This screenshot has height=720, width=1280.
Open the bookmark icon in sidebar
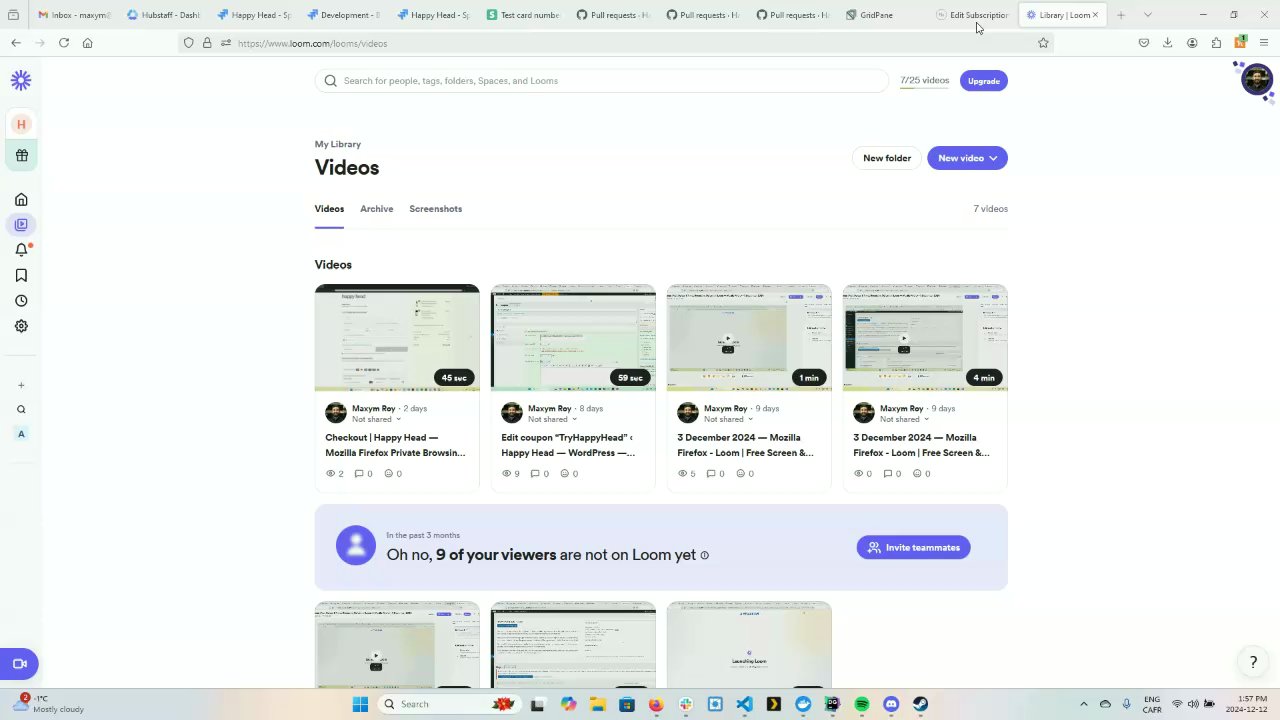(x=21, y=275)
